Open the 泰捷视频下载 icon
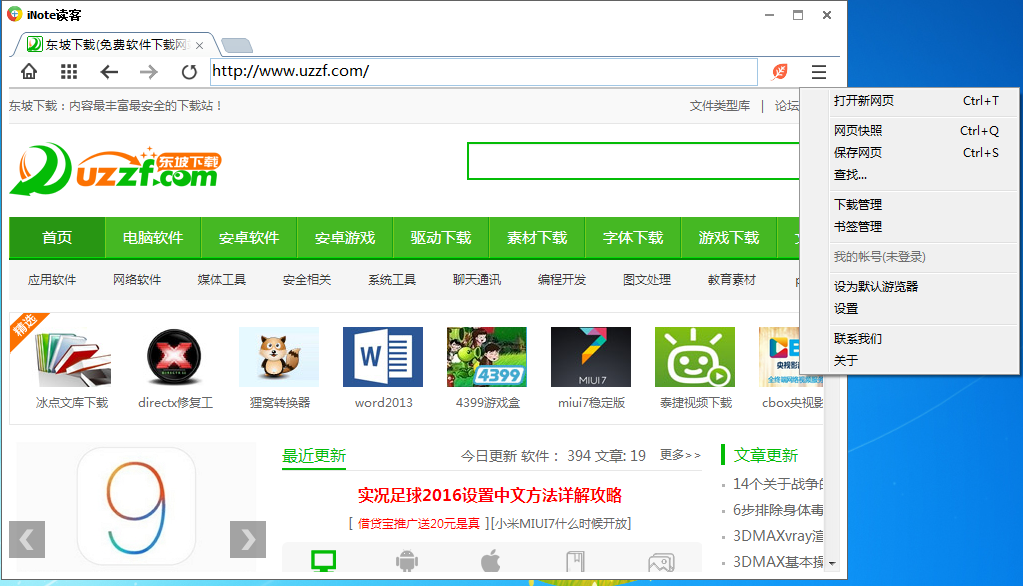This screenshot has width=1023, height=586. [x=695, y=358]
